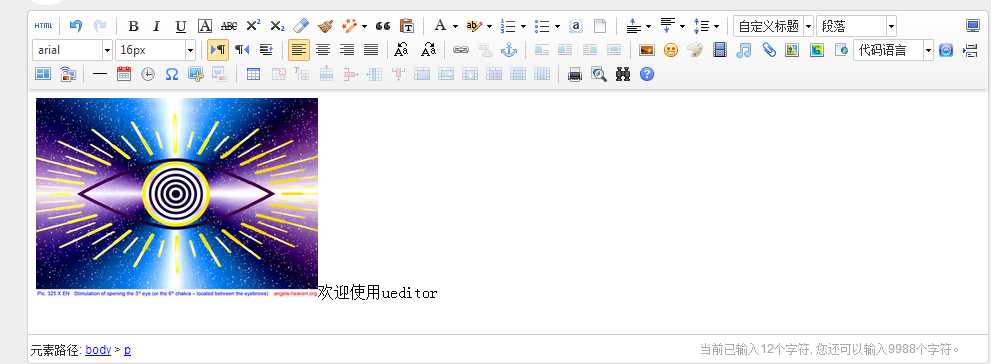
Task: Insert an anchor
Action: [x=509, y=50]
